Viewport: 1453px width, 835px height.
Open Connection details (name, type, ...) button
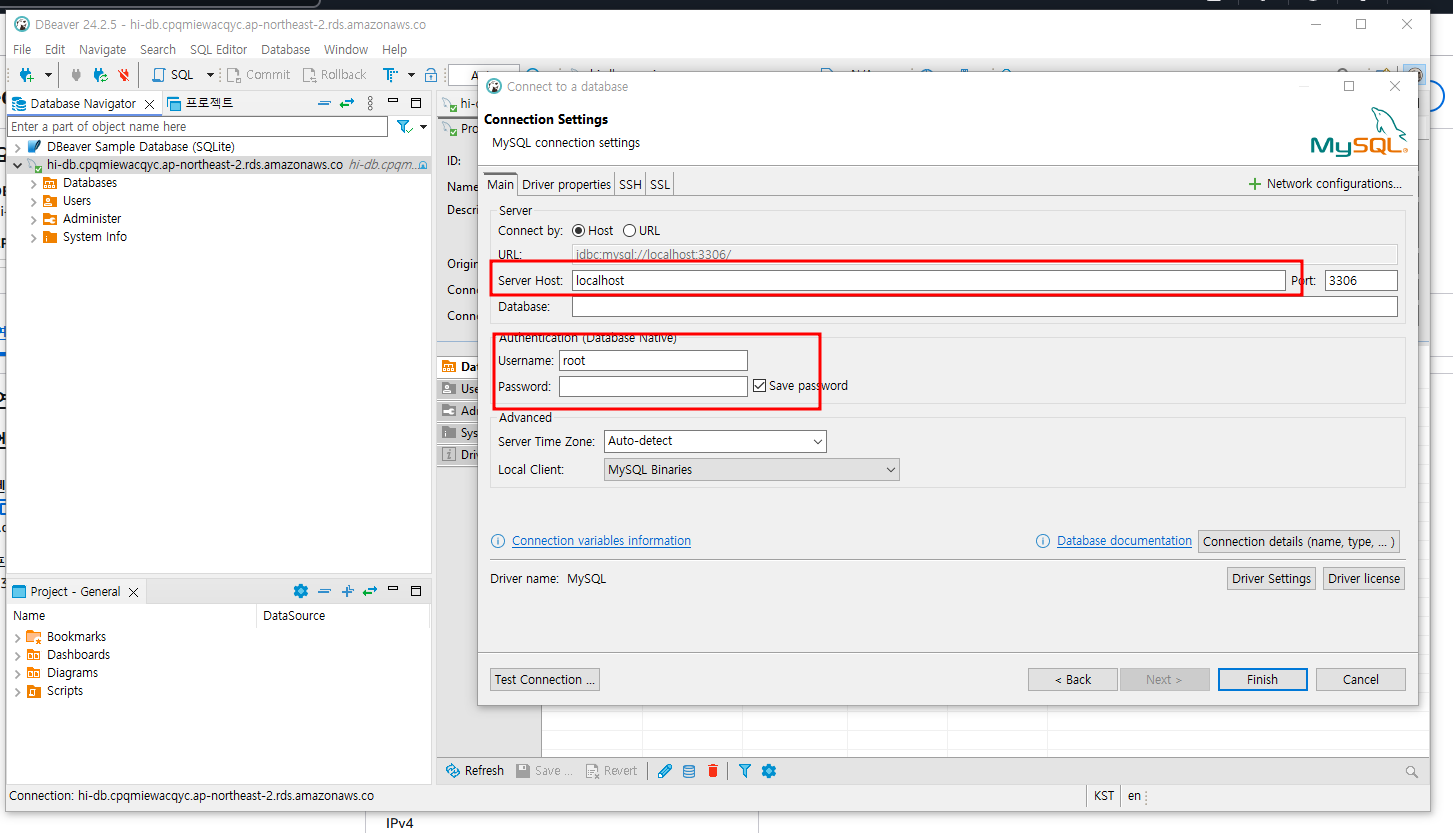pos(1298,541)
